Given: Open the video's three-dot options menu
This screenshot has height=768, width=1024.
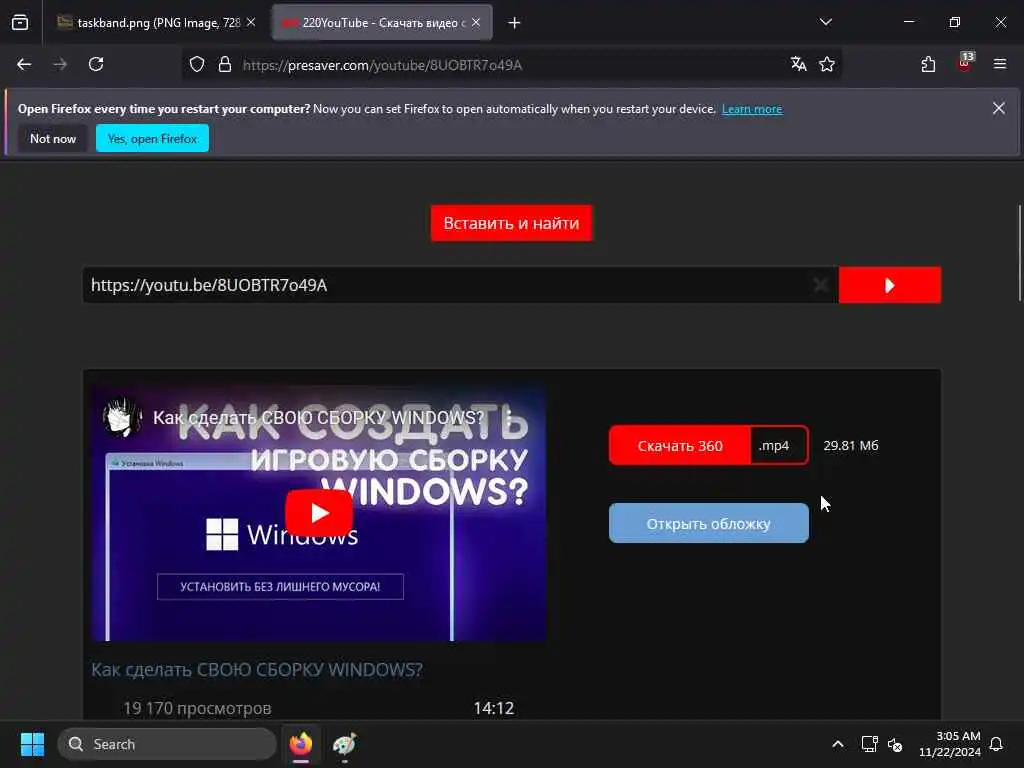Looking at the screenshot, I should click(509, 417).
